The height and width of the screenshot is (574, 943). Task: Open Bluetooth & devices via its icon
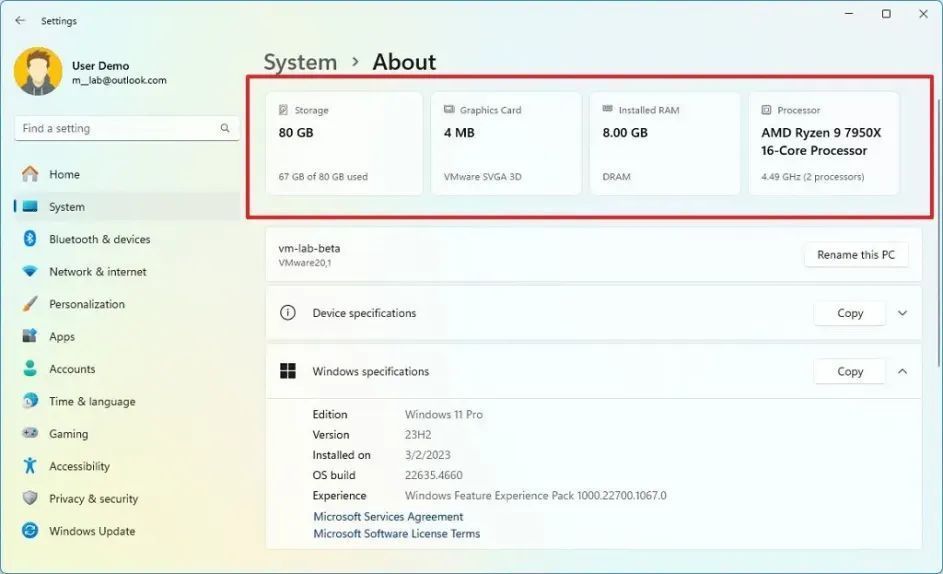(x=29, y=239)
